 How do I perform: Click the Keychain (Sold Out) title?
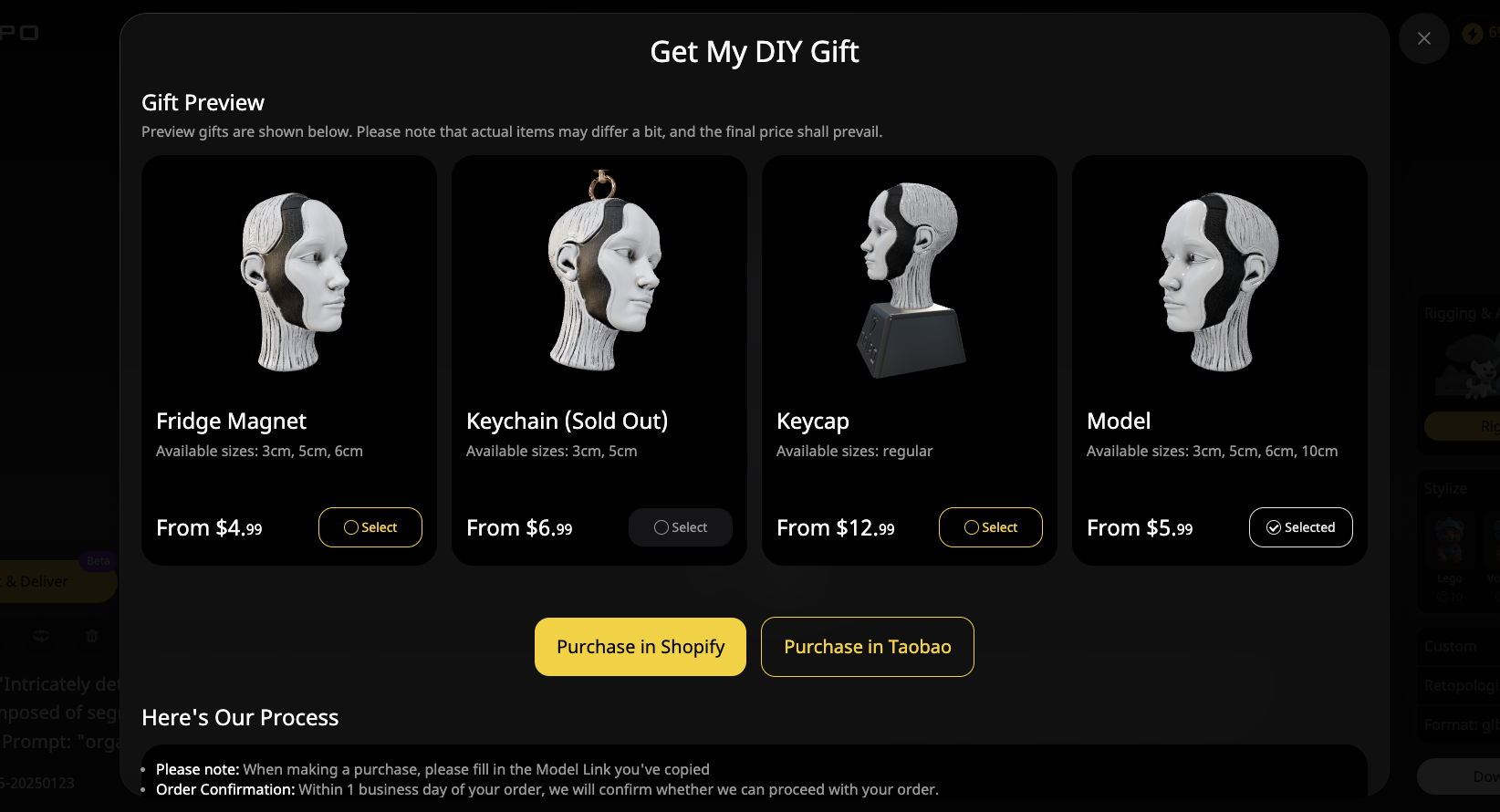(568, 421)
